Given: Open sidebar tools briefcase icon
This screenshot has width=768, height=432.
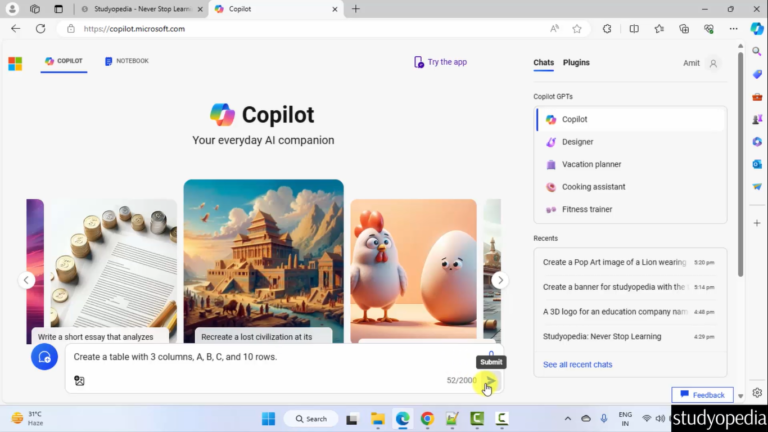Looking at the screenshot, I should coord(757,97).
